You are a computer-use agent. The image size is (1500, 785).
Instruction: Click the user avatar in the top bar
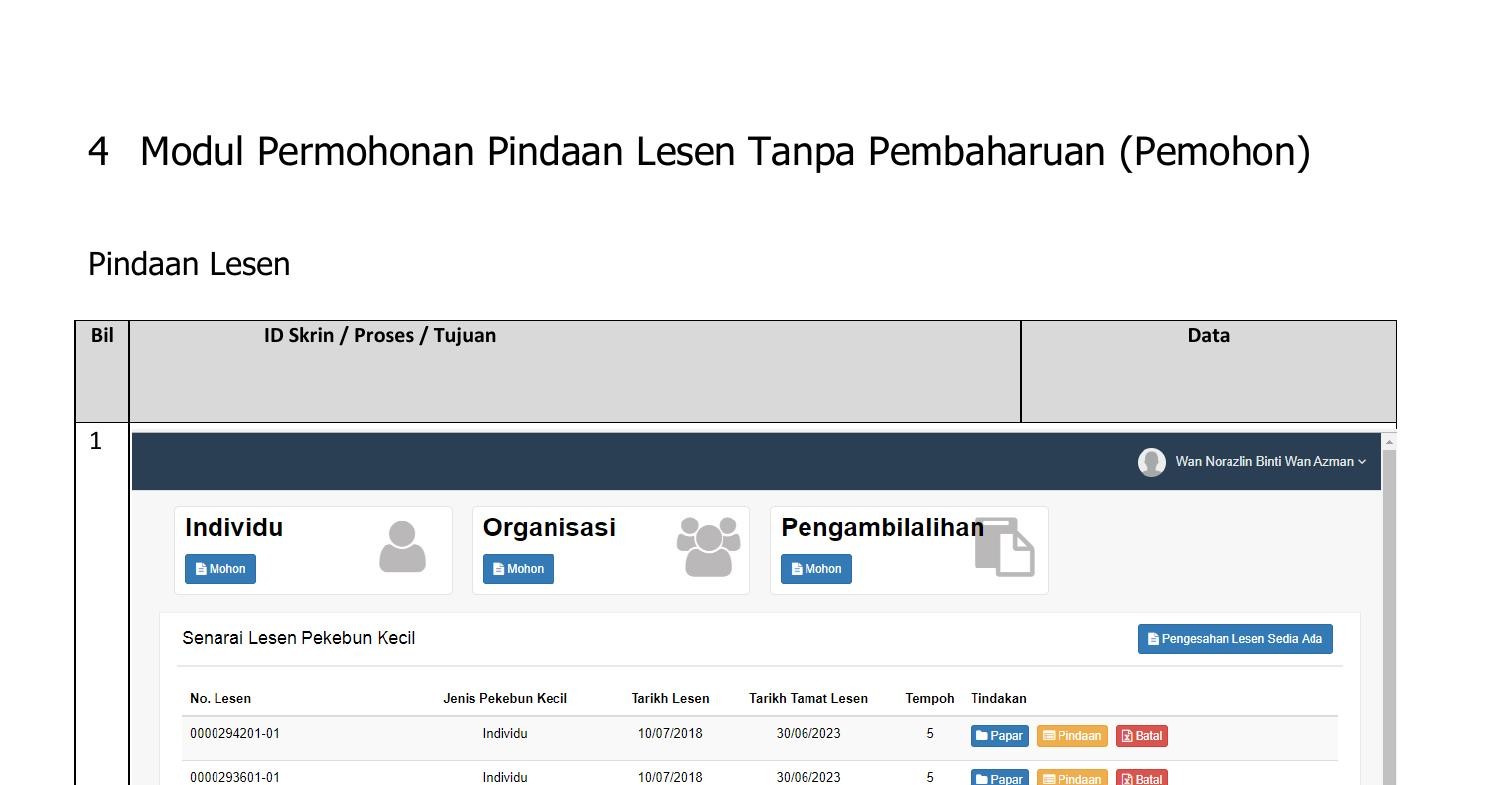point(1151,462)
